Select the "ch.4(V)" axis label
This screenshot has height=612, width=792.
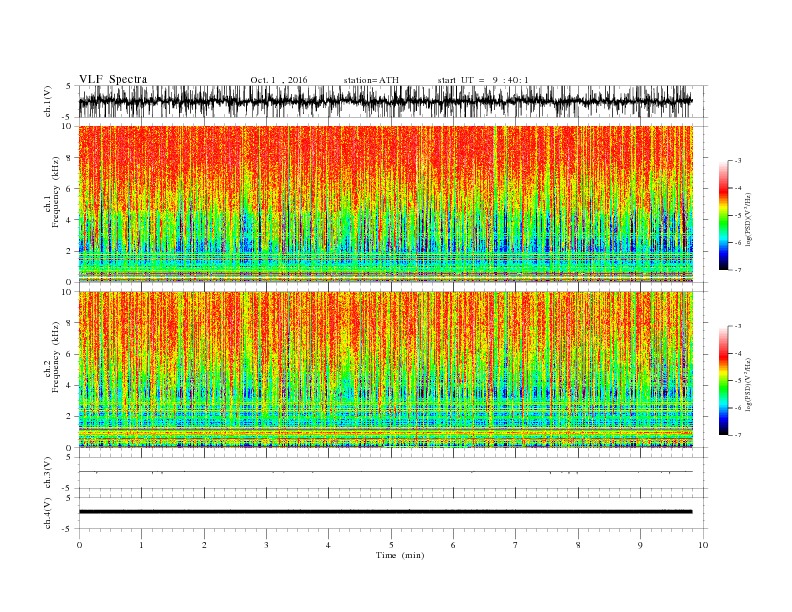tap(48, 513)
